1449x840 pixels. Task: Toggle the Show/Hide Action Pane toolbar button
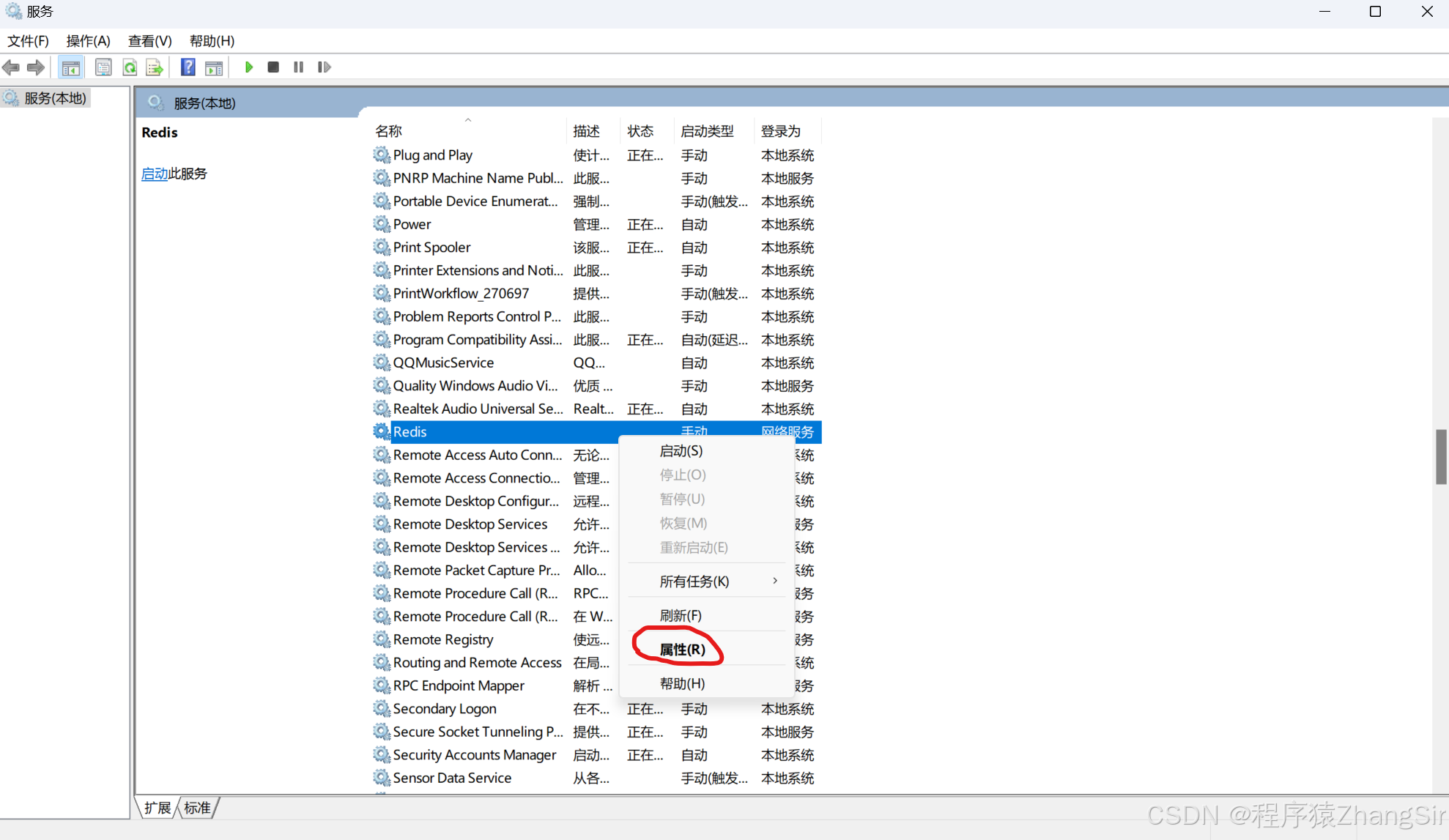click(214, 67)
